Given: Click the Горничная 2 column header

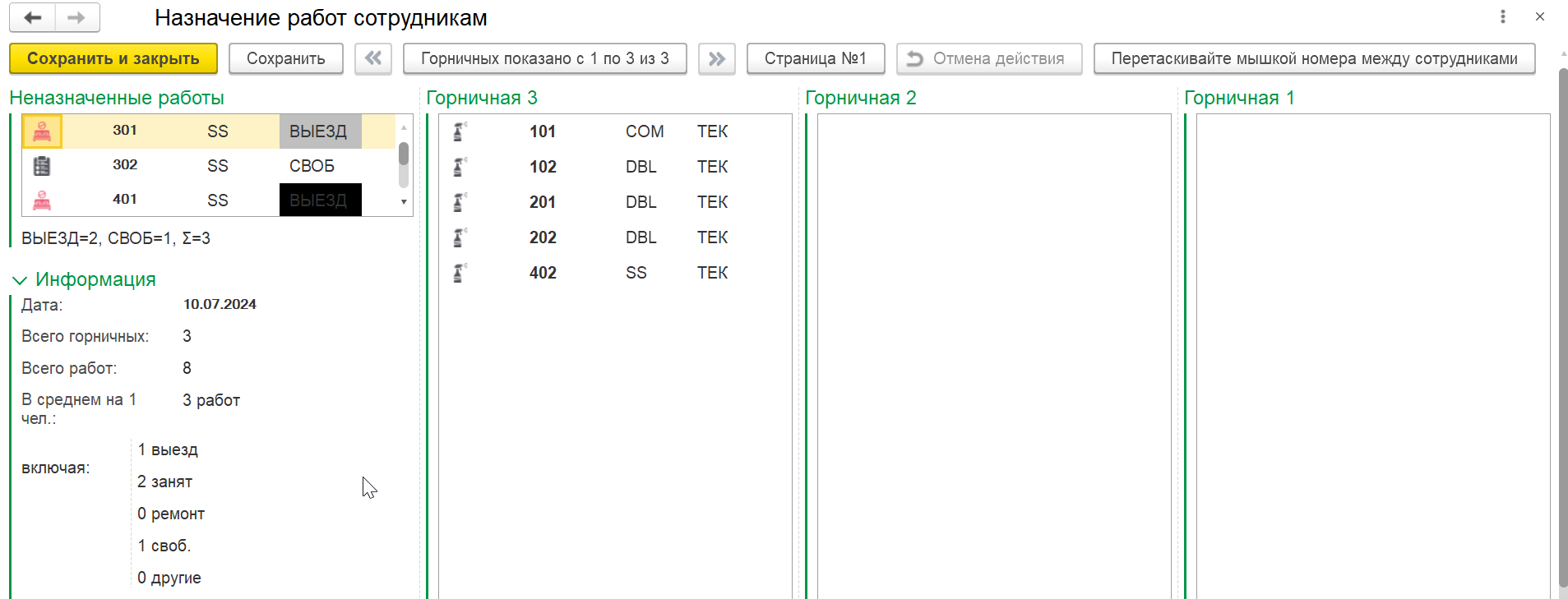Looking at the screenshot, I should [861, 98].
